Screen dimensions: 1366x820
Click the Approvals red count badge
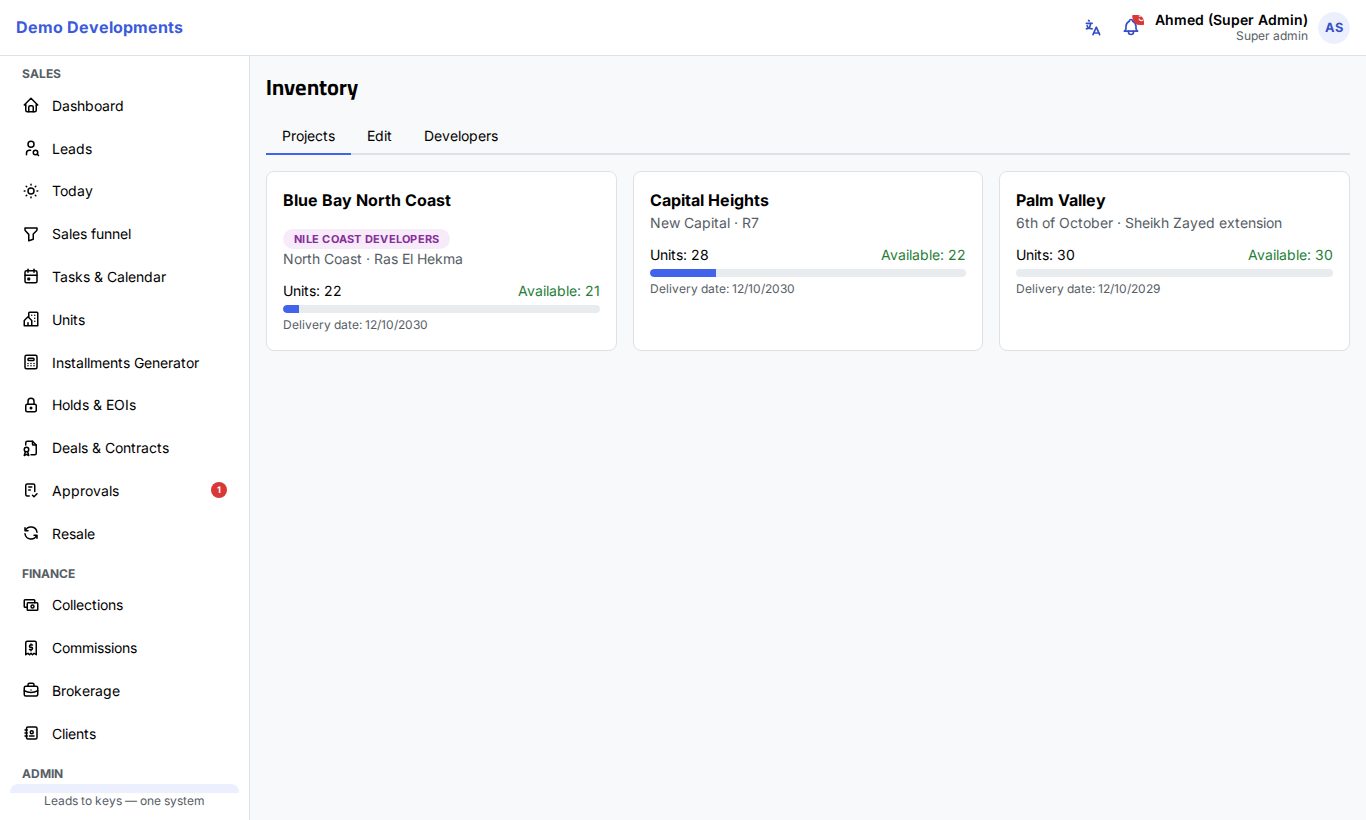219,490
